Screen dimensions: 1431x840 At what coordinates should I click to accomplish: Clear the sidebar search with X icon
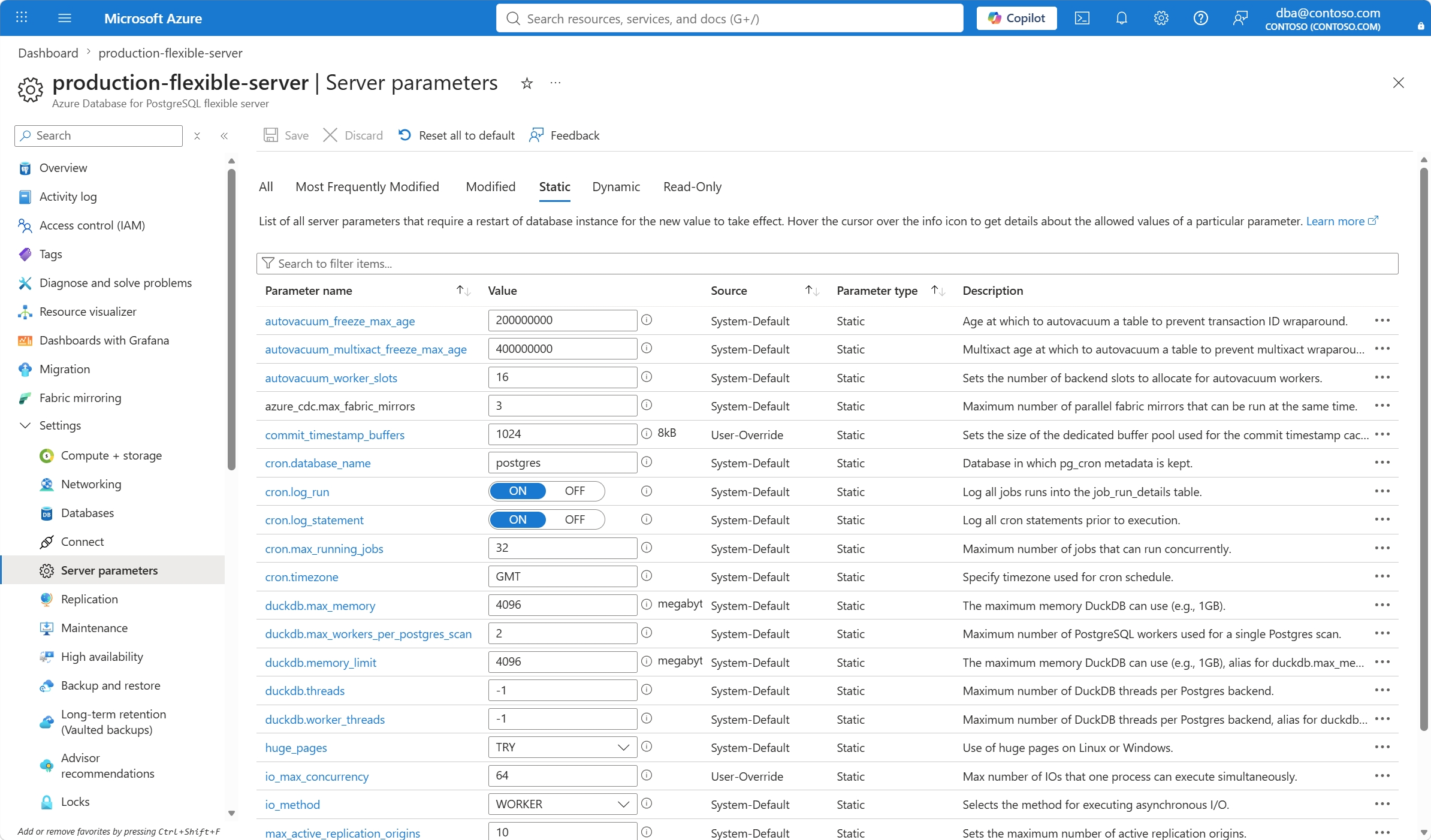click(x=197, y=136)
